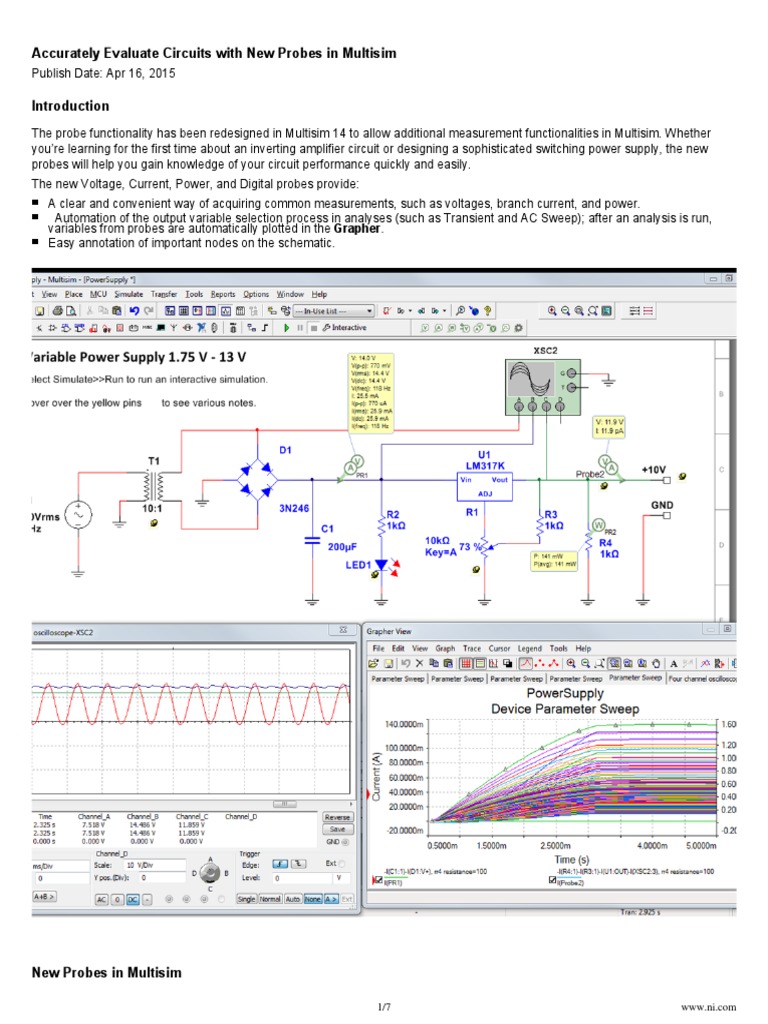Click the Grapher open file icon
This screenshot has width=768, height=1024.
(x=373, y=664)
